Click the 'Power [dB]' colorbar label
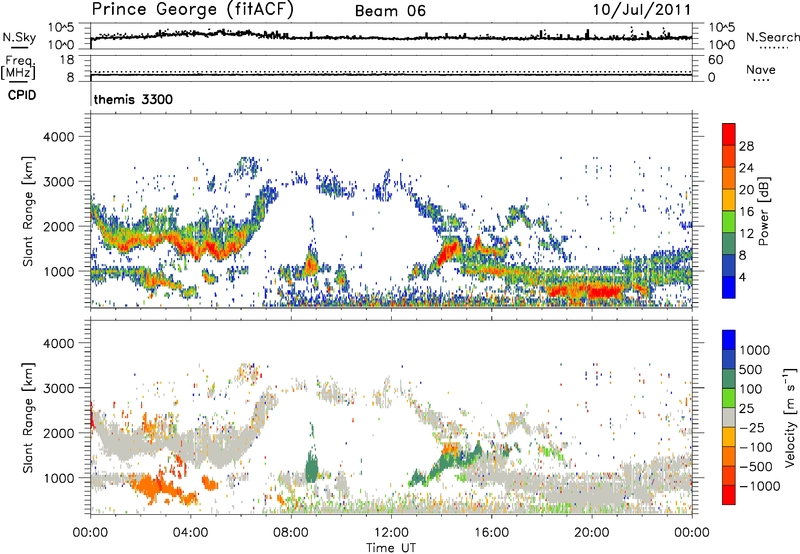The height and width of the screenshot is (554, 800). [x=763, y=211]
